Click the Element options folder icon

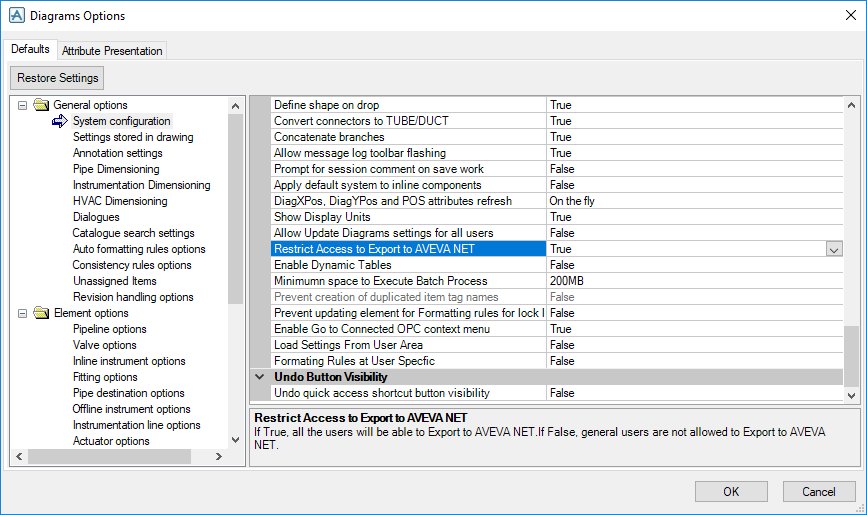point(41,313)
